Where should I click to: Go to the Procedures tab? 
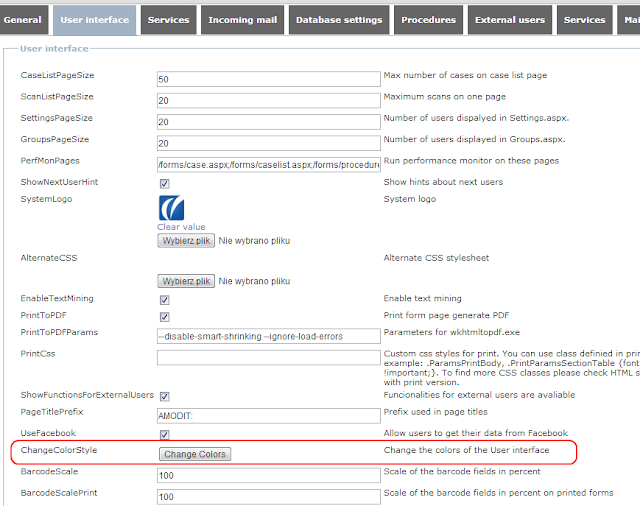click(x=428, y=20)
